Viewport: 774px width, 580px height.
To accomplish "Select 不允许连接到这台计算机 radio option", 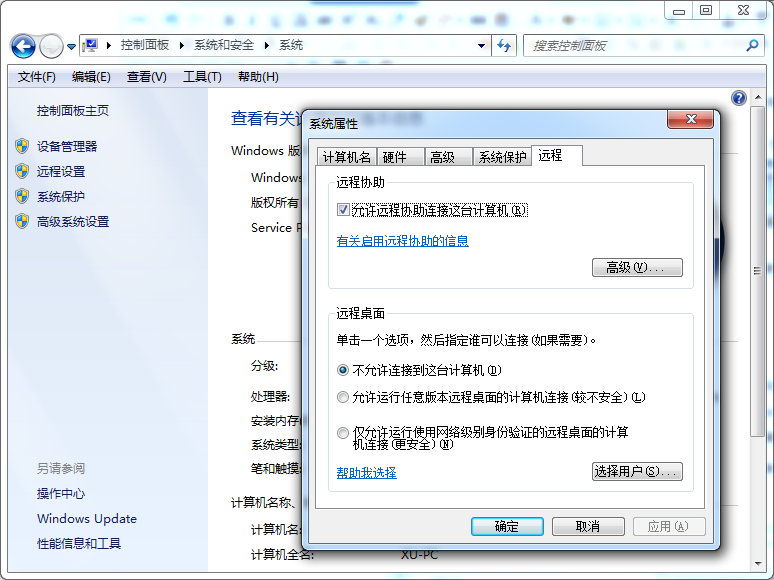I will coord(343,370).
